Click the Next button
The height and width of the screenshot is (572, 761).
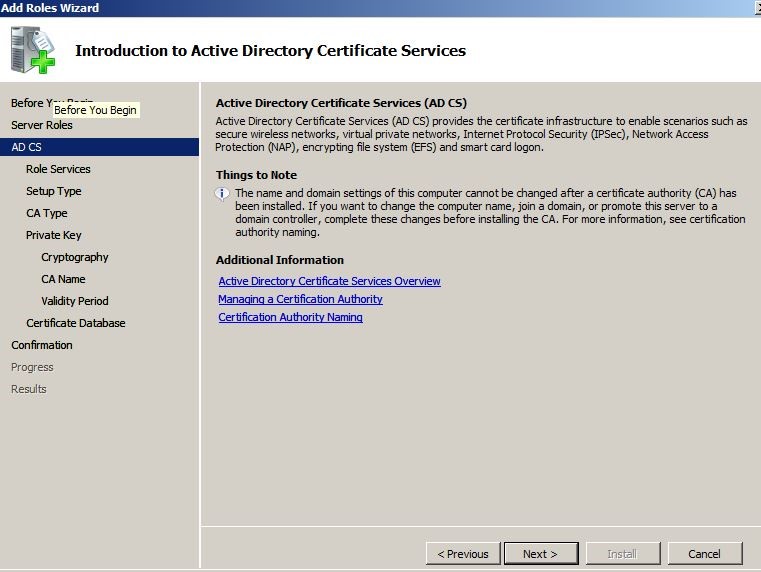coord(541,554)
